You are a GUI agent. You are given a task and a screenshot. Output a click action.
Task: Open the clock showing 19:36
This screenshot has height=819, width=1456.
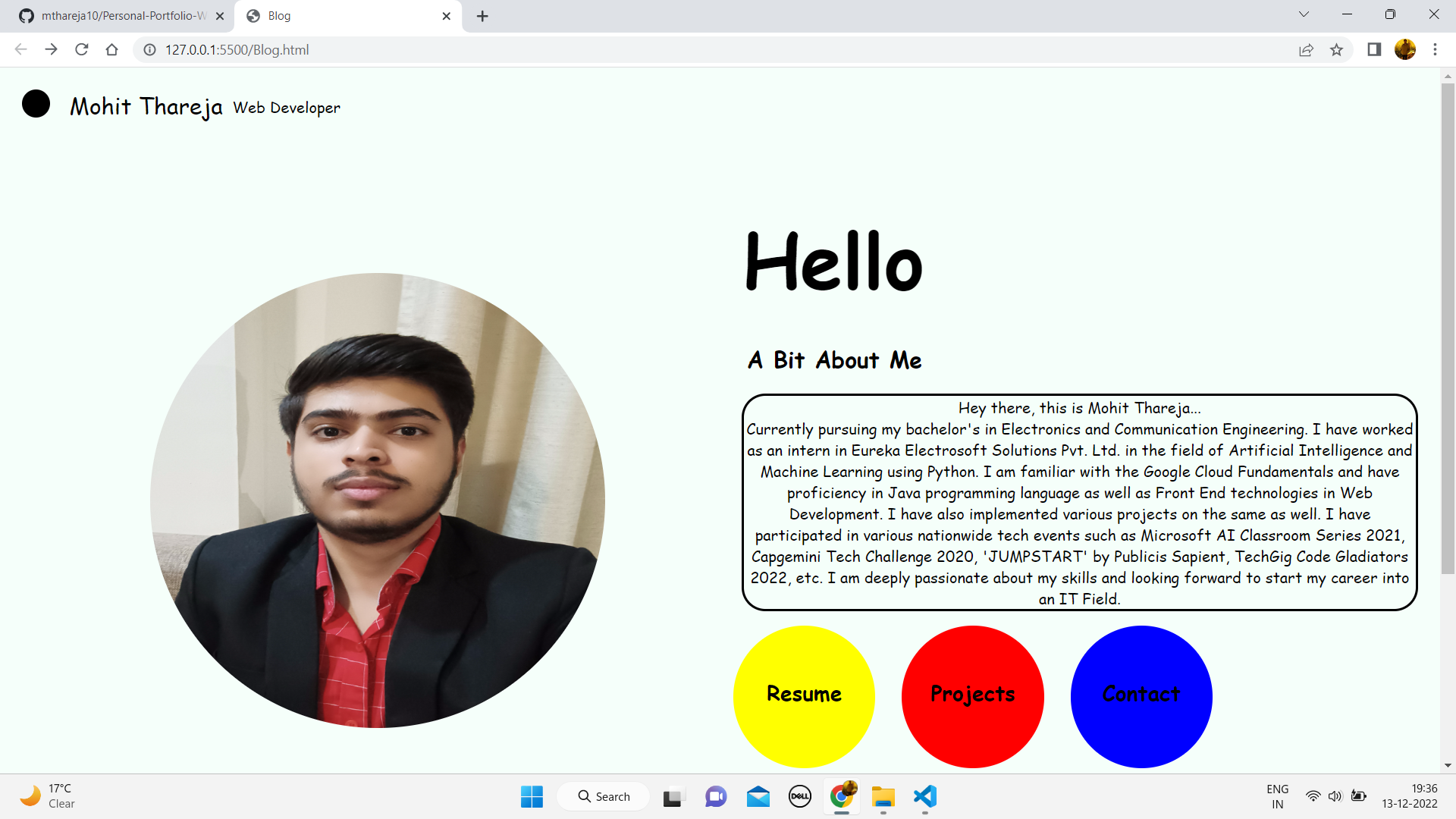[x=1410, y=796]
